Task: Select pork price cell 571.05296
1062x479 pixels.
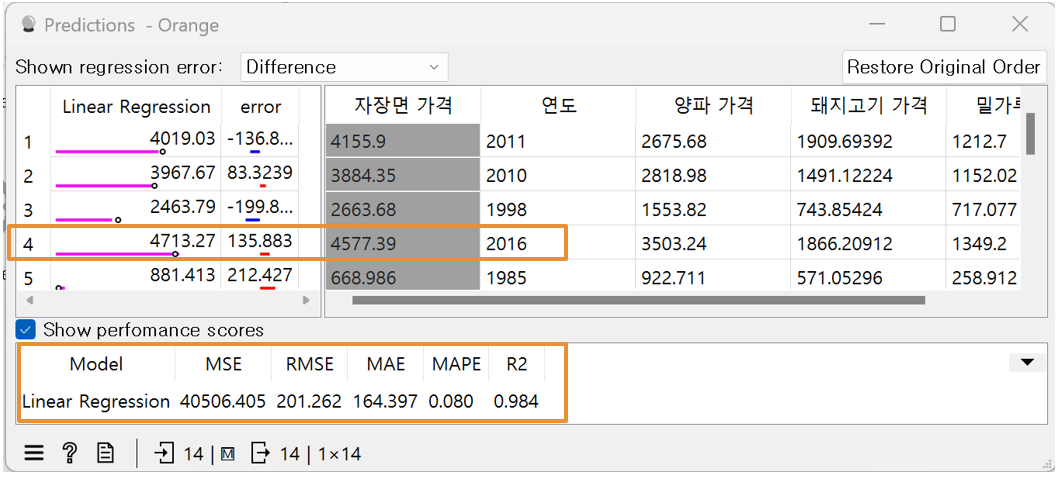Action: tap(868, 277)
